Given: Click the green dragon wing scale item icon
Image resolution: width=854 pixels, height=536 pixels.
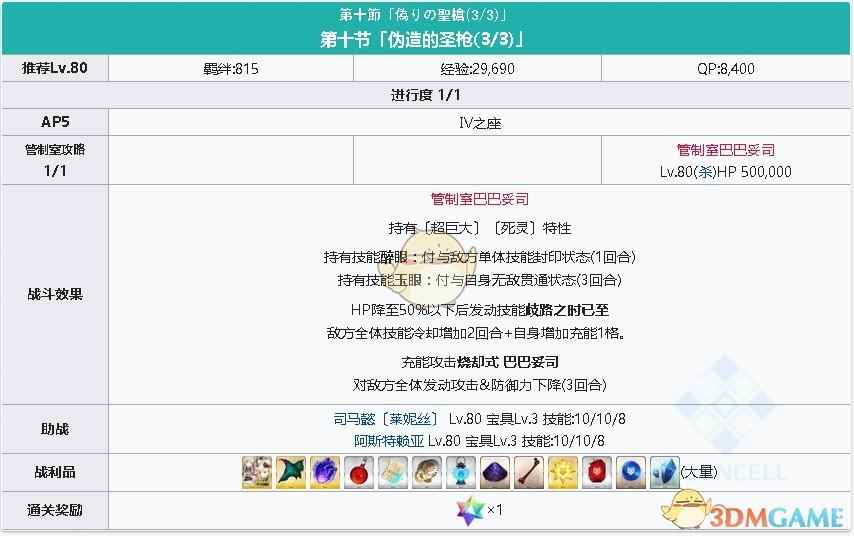Looking at the screenshot, I should point(291,472).
